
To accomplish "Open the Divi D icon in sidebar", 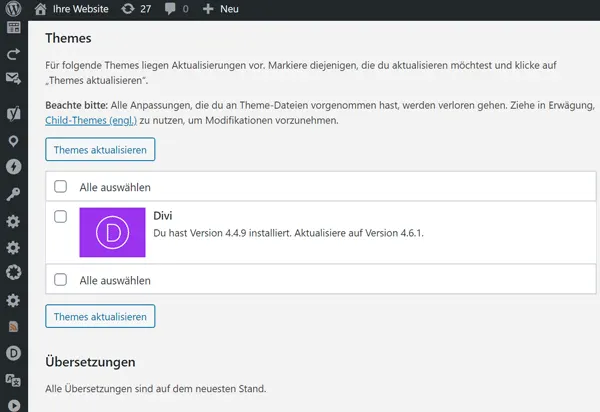I will point(13,353).
